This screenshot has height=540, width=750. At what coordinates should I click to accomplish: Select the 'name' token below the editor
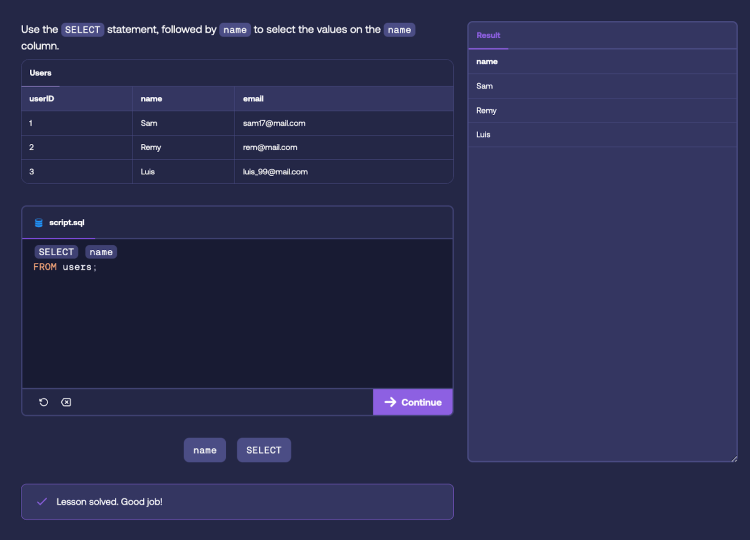pos(205,450)
